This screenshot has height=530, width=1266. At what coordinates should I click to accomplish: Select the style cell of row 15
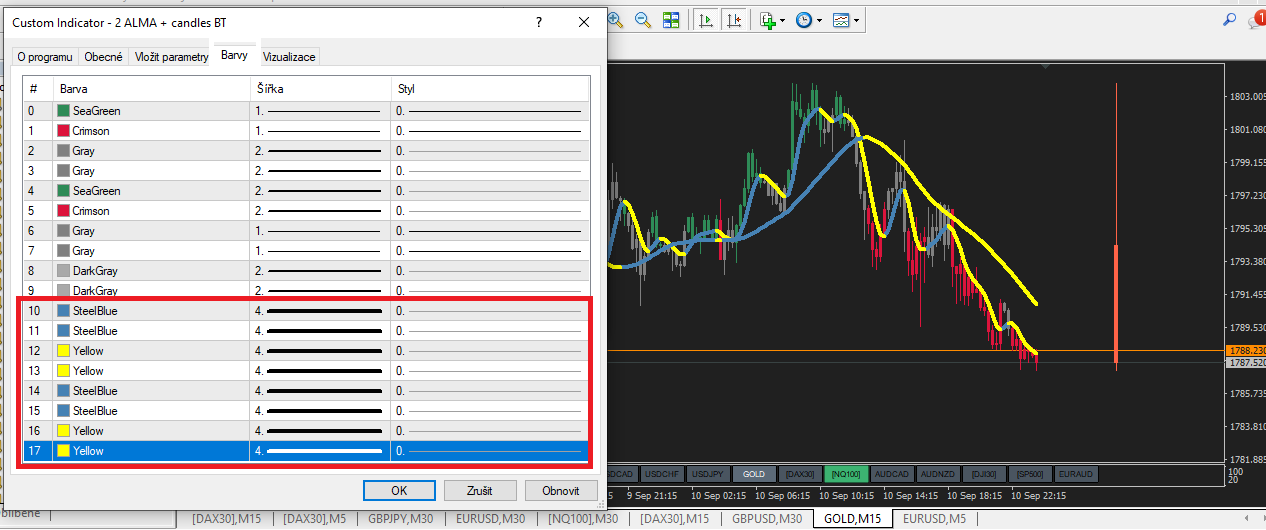click(488, 411)
